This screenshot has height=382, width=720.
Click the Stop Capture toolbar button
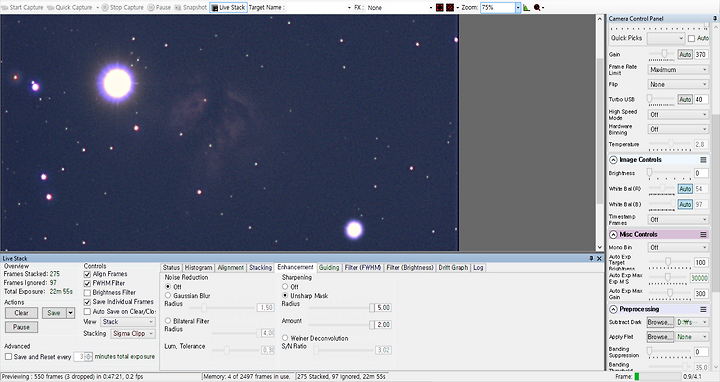pyautogui.click(x=122, y=7)
